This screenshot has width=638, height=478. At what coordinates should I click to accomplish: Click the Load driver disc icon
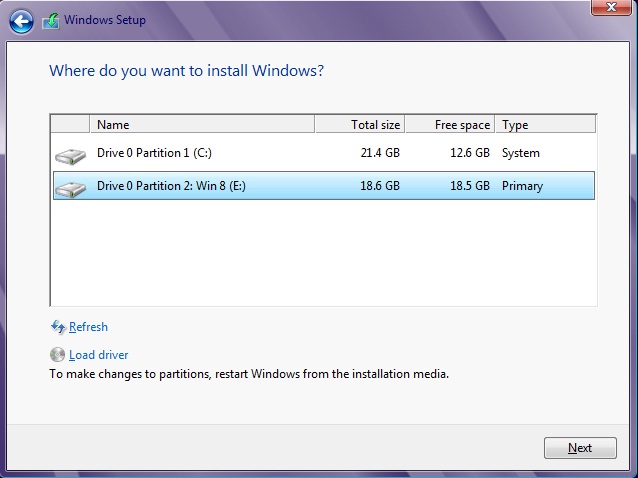(57, 355)
